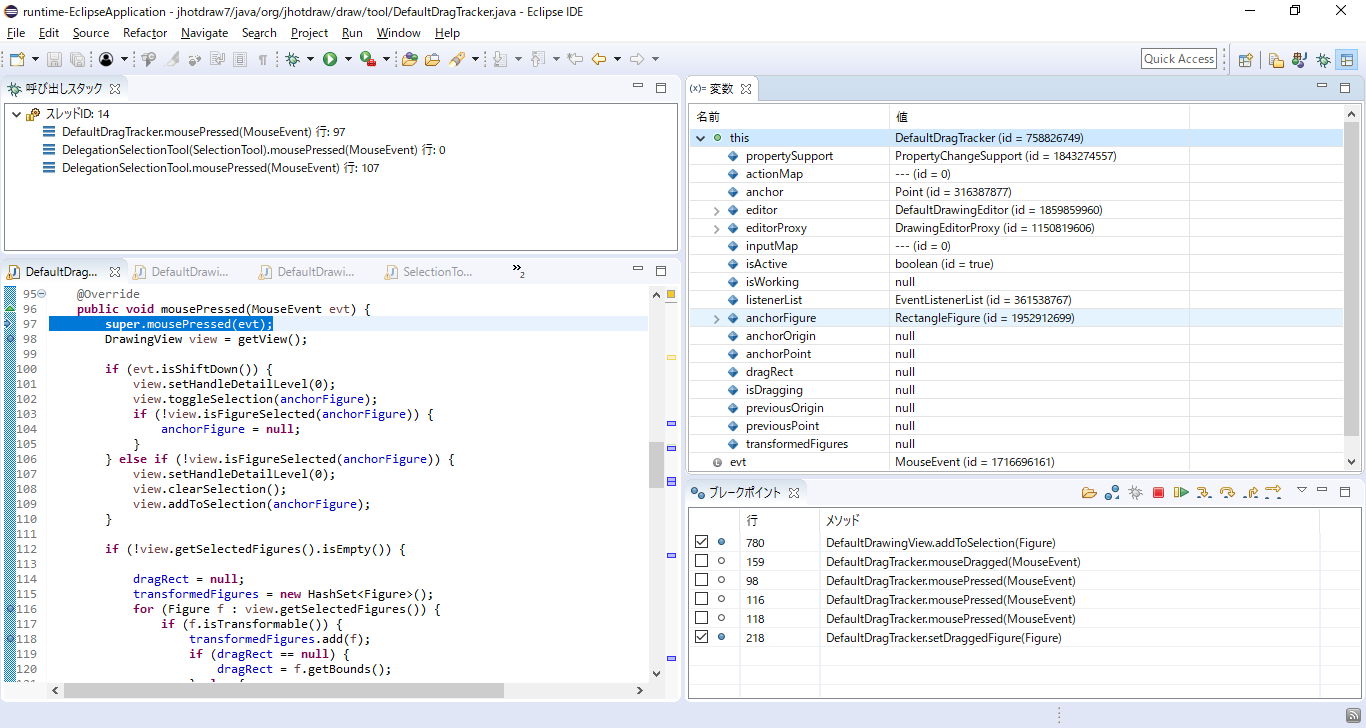1366x728 pixels.
Task: Click the Open Type folder icon
Action: coord(410,59)
